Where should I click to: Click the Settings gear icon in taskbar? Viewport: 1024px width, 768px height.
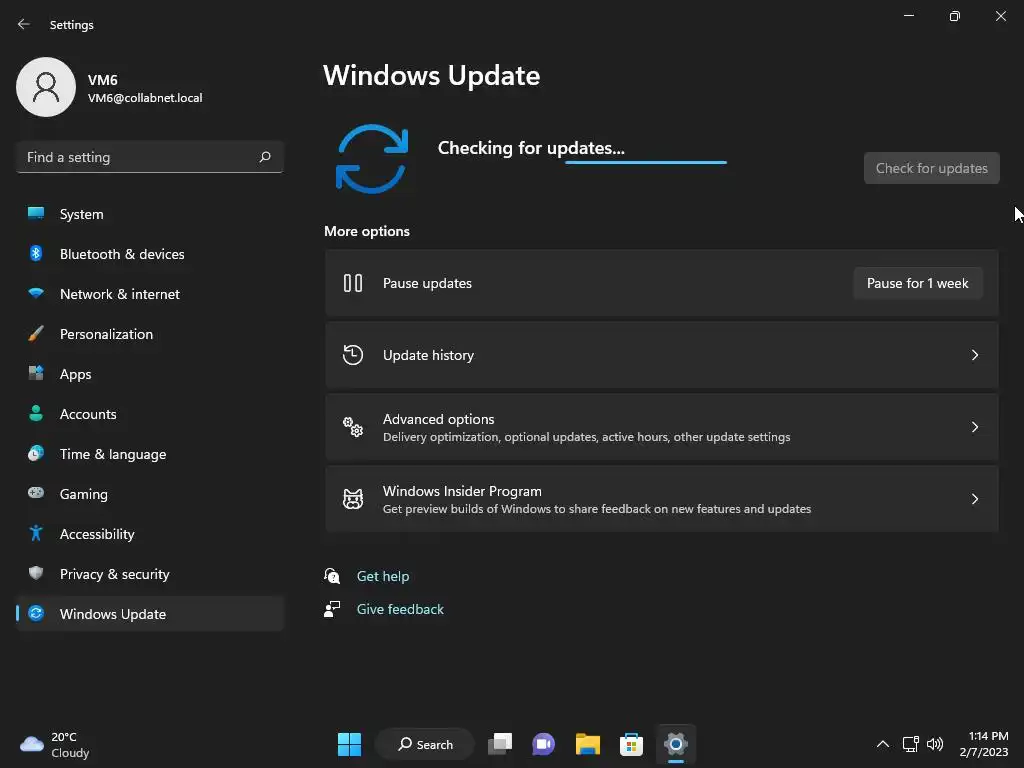(x=675, y=744)
